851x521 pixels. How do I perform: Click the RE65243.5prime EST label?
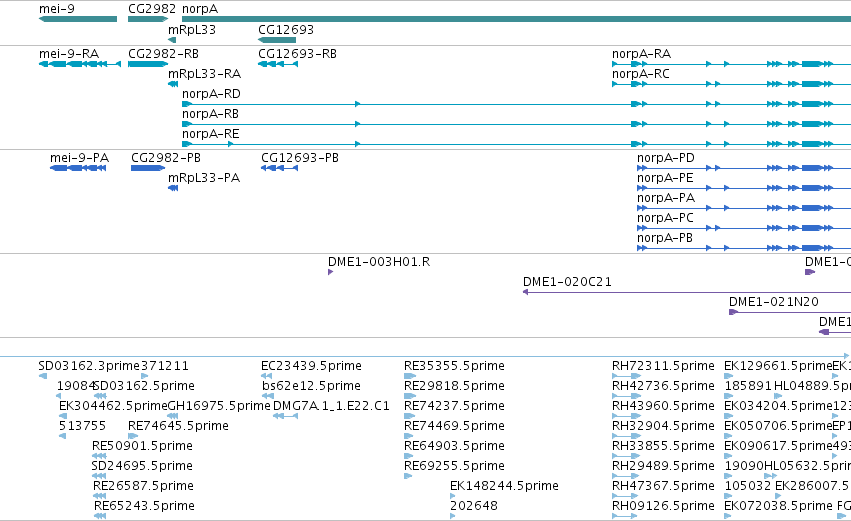tap(144, 507)
